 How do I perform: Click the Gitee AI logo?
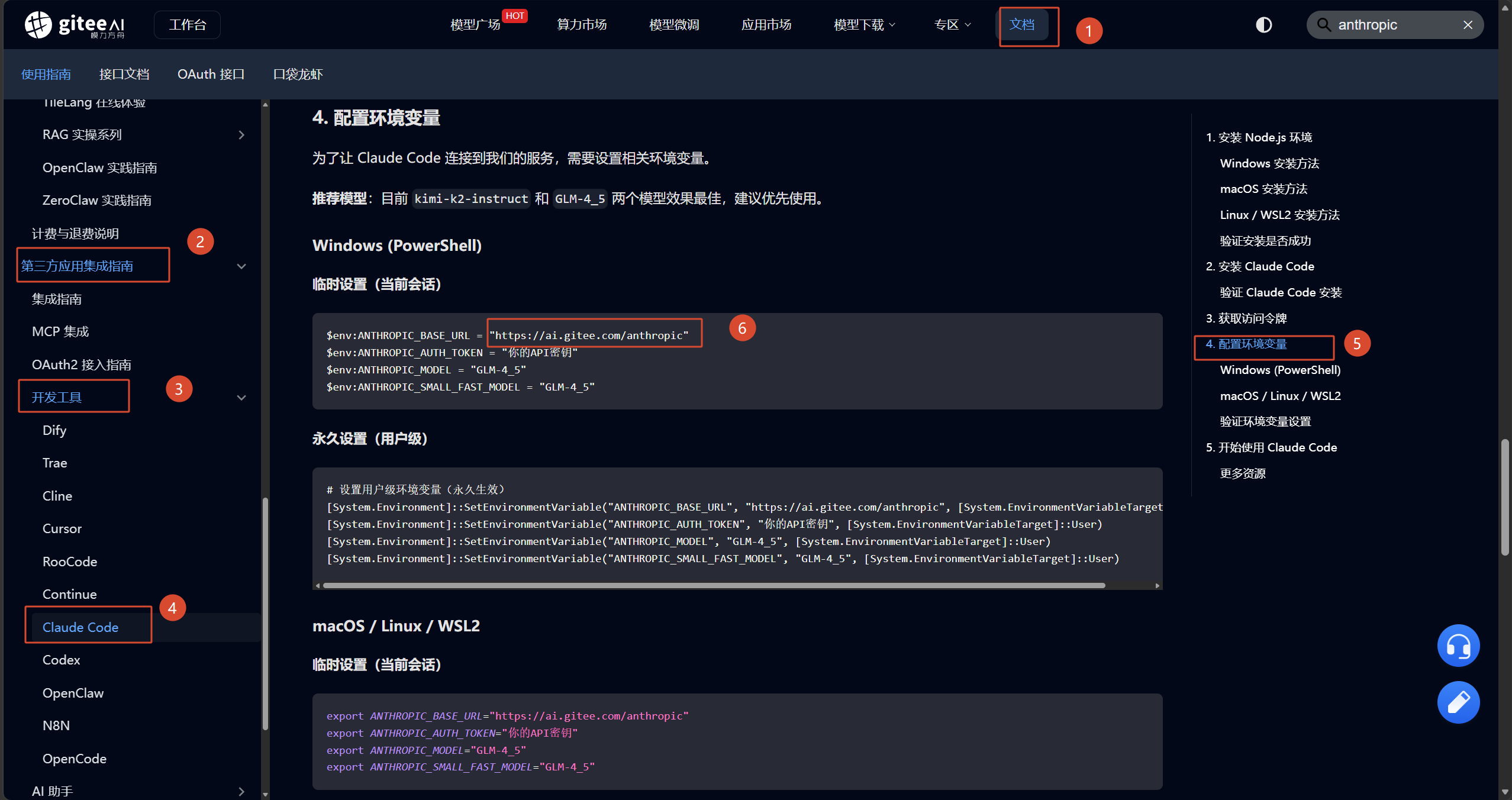(x=75, y=25)
